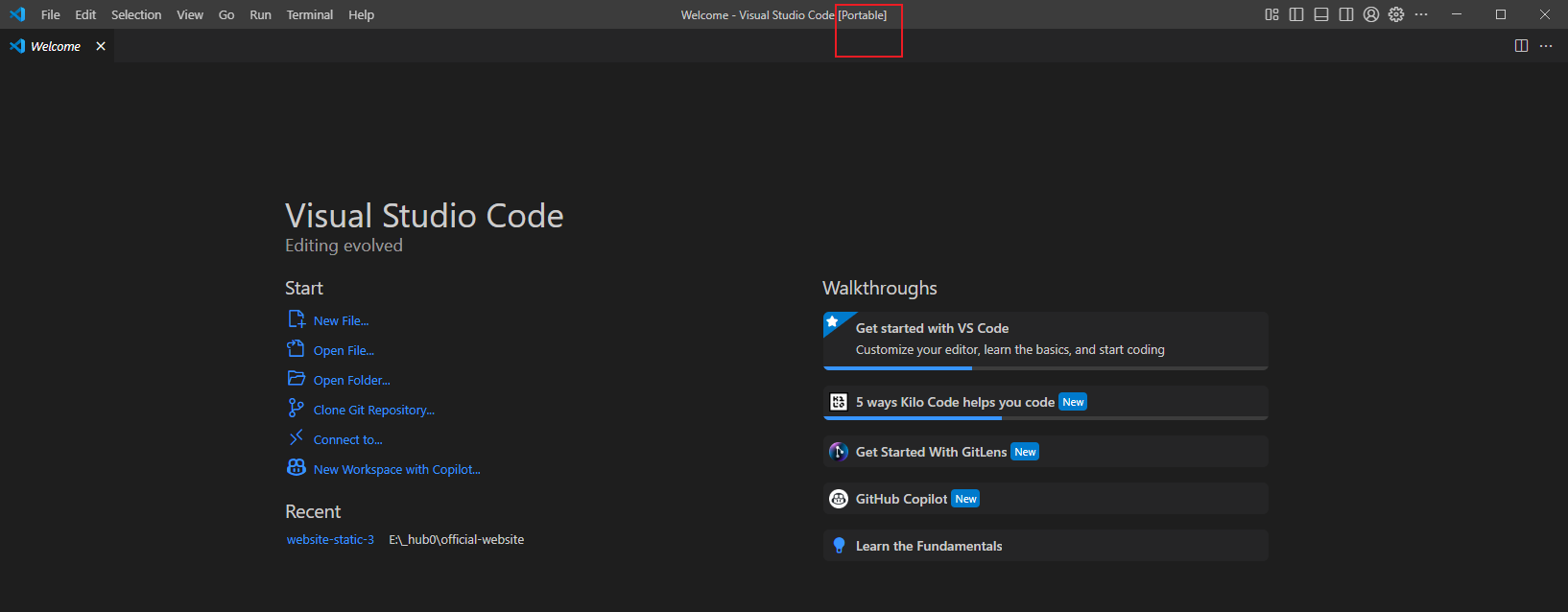The height and width of the screenshot is (612, 1568).
Task: Open Get Started With GitLens walkthrough
Action: point(1045,452)
